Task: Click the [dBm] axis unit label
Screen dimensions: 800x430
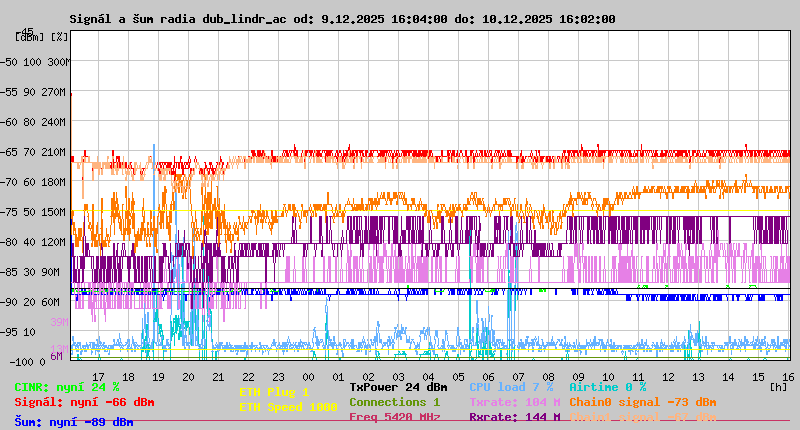Action: (29, 37)
